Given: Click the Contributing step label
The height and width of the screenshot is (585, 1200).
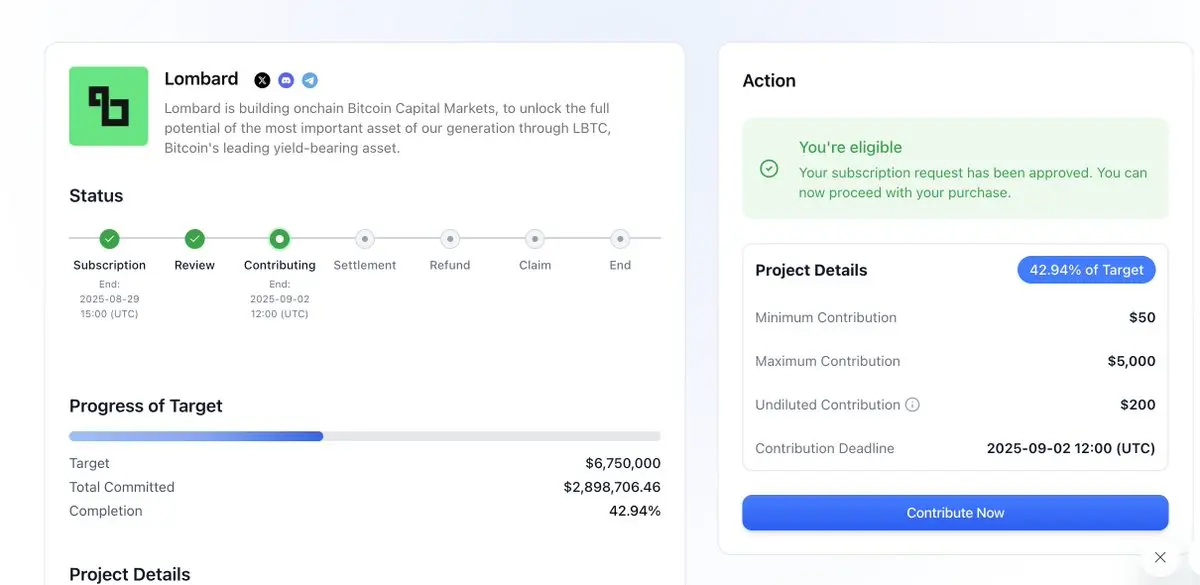Looking at the screenshot, I should (x=280, y=265).
